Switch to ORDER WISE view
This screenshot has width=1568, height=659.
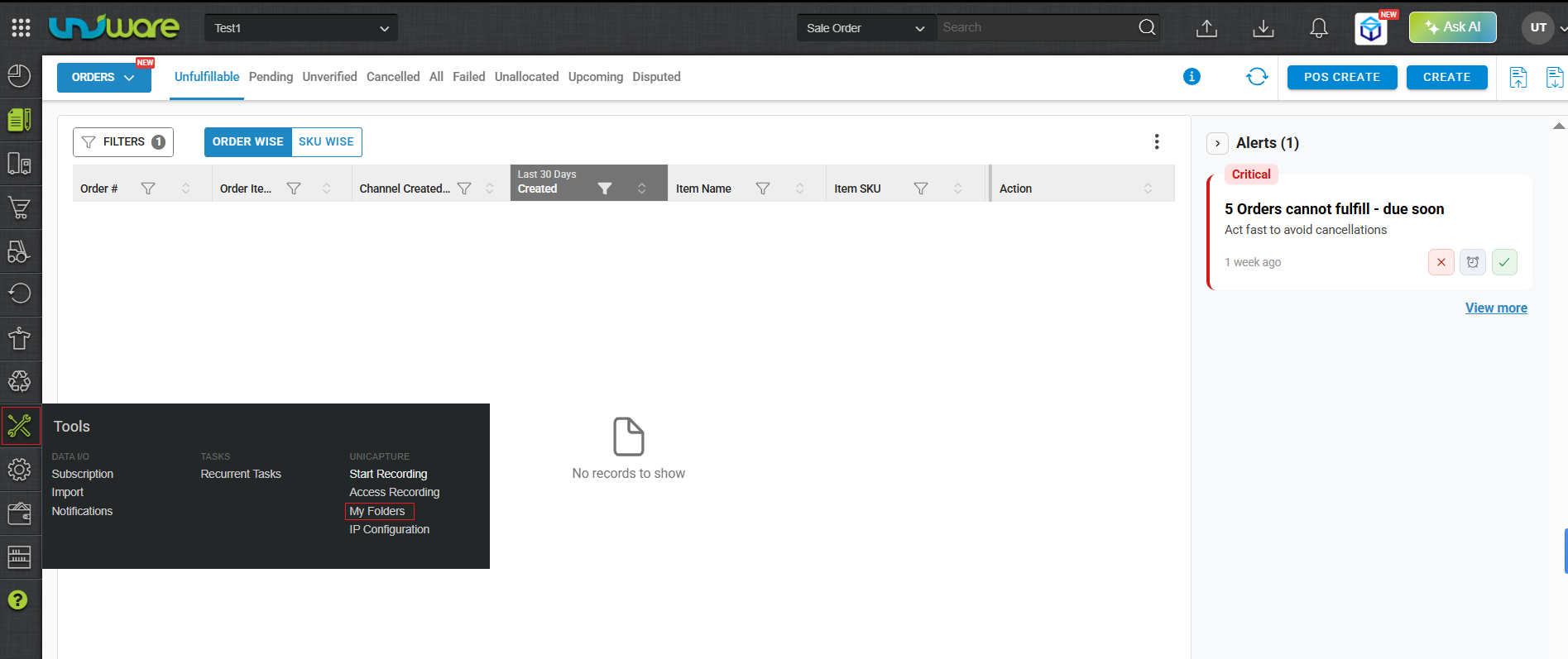[x=248, y=142]
